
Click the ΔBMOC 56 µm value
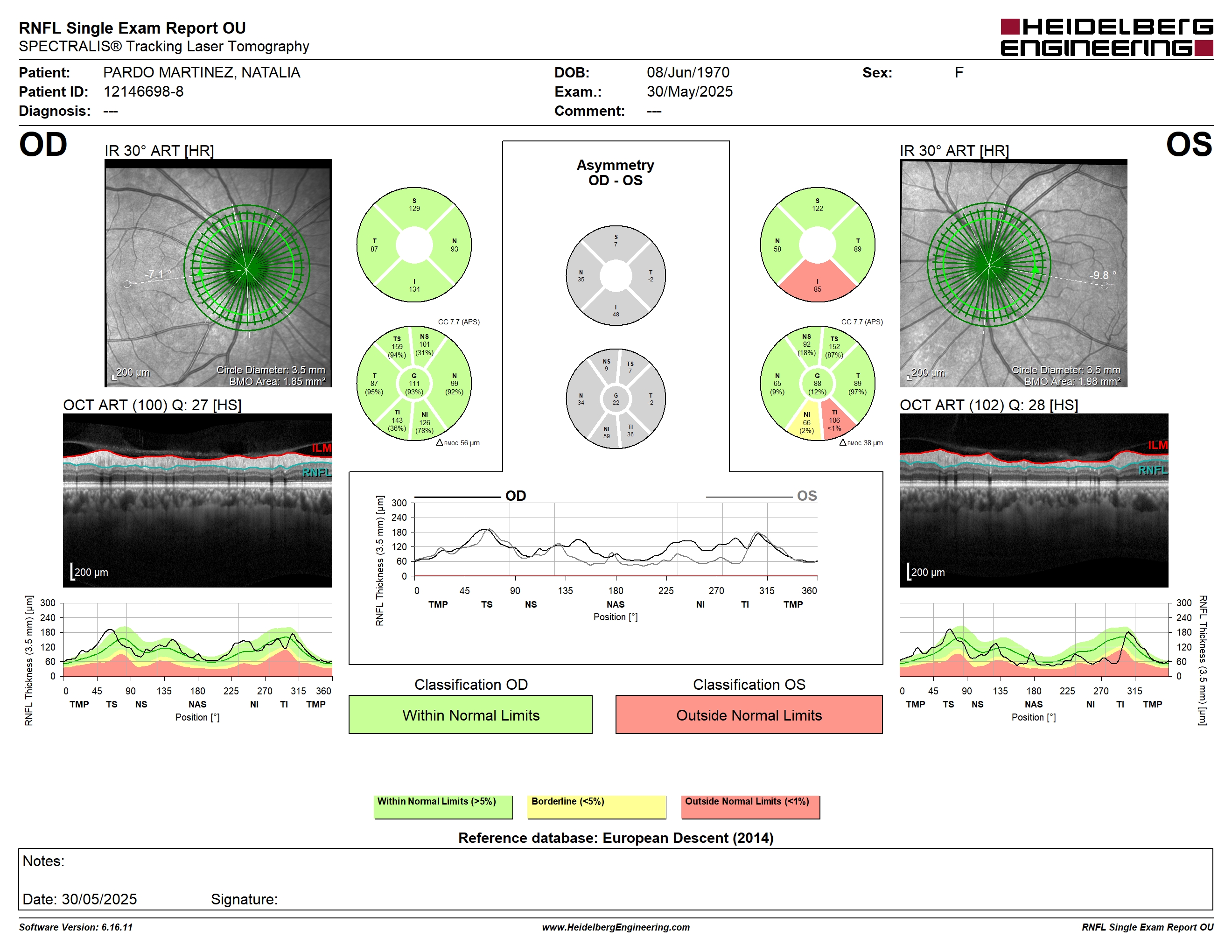(458, 443)
